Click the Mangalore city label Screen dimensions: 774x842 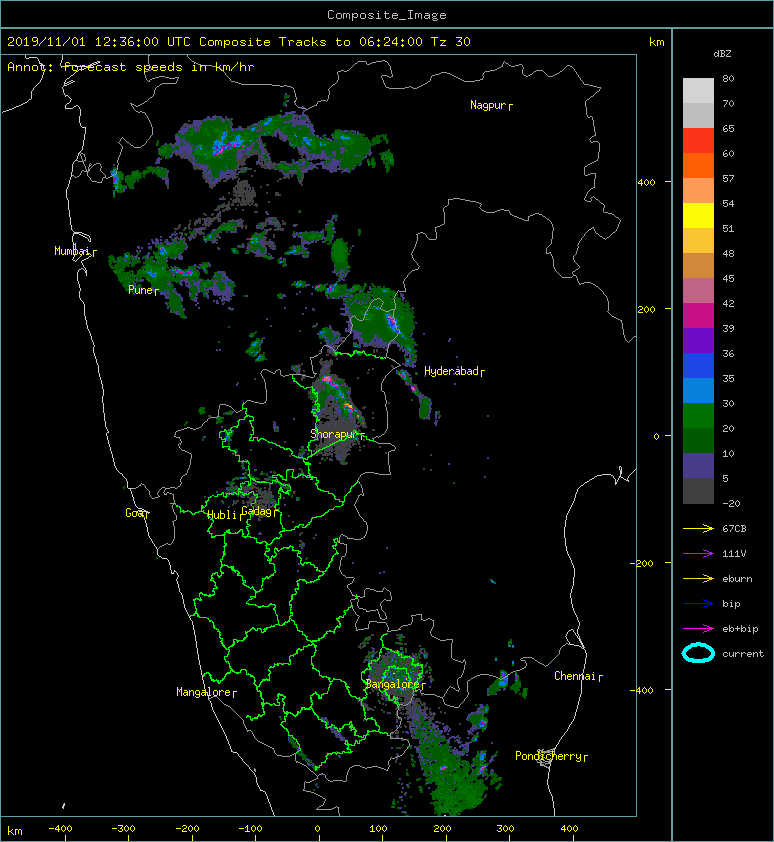[x=206, y=692]
